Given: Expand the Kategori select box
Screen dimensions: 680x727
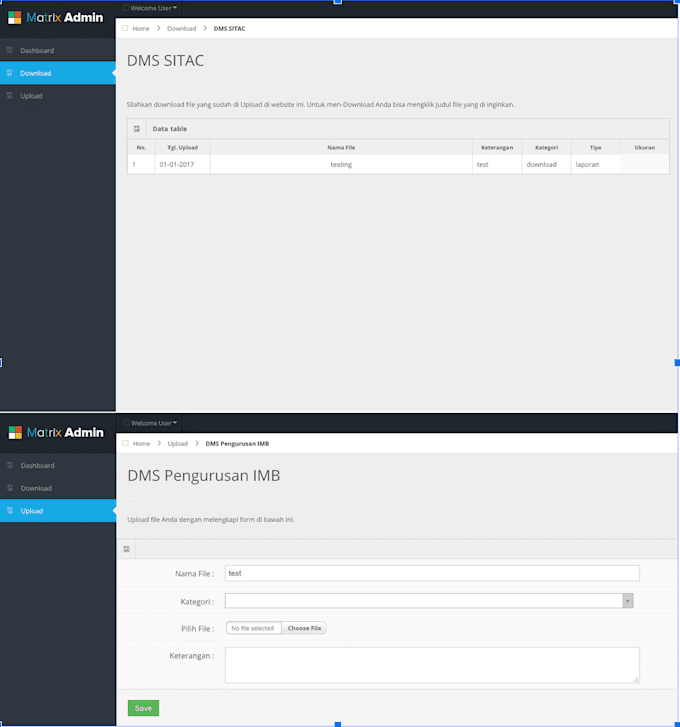Looking at the screenshot, I should pos(429,601).
